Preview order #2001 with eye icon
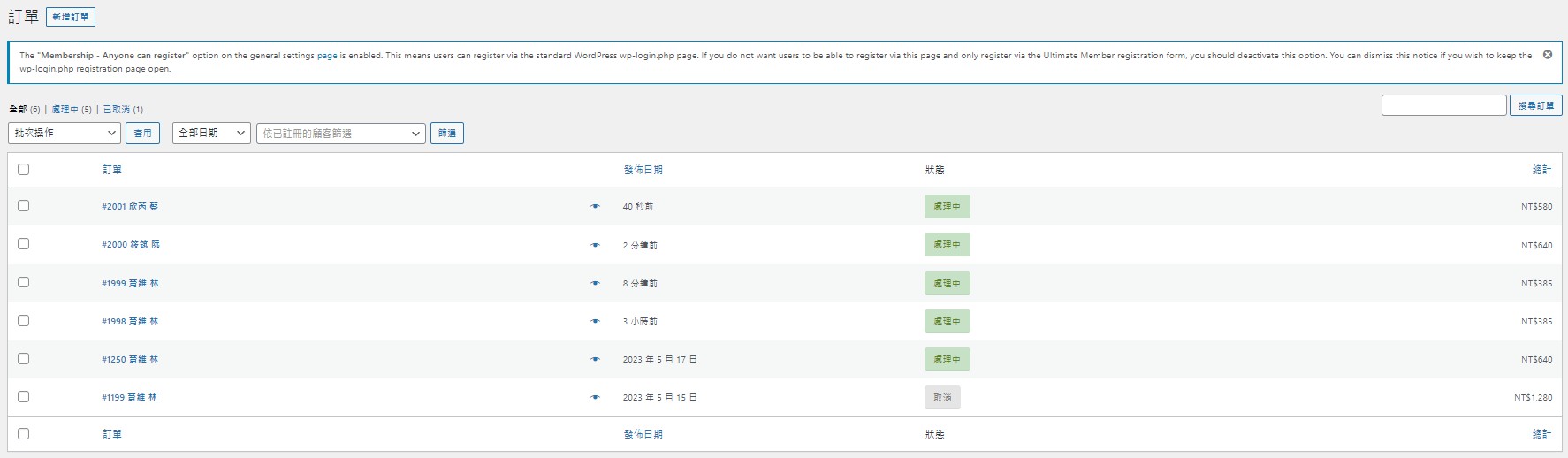The width and height of the screenshot is (1568, 458). [x=595, y=207]
